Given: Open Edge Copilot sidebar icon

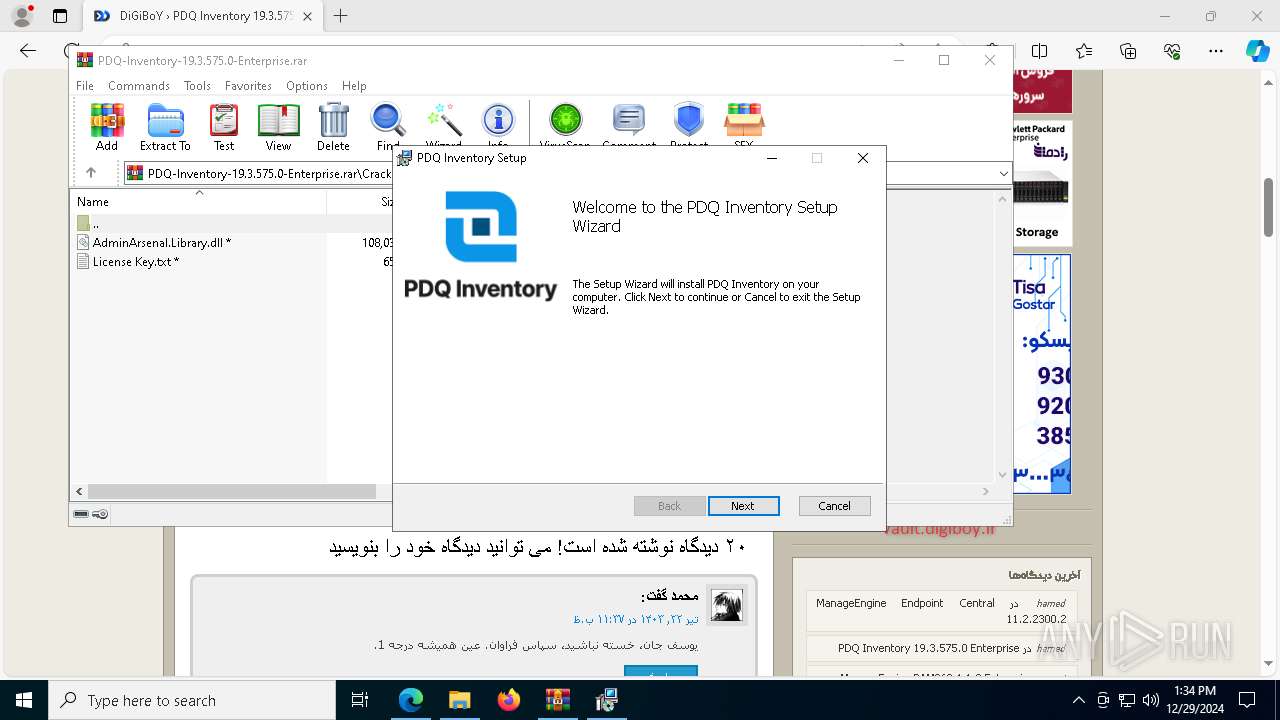Looking at the screenshot, I should (1257, 51).
